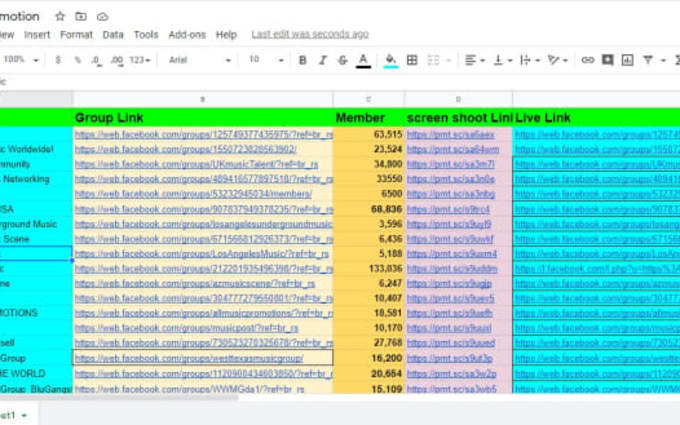
Task: Open zoom level dropdown
Action: point(21,60)
